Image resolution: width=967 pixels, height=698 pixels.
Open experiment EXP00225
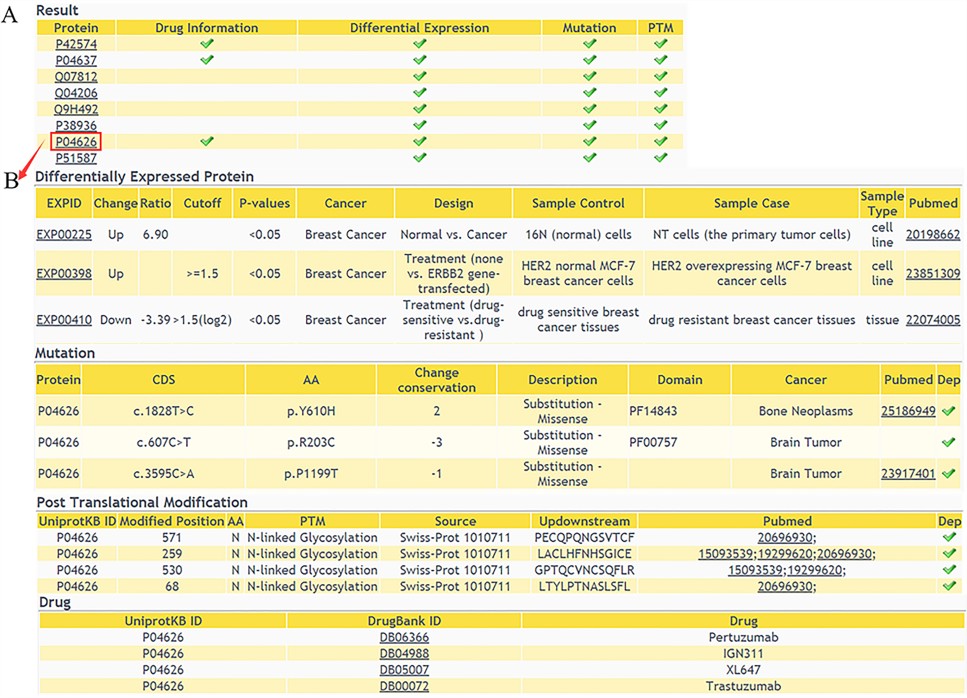pyautogui.click(x=64, y=235)
